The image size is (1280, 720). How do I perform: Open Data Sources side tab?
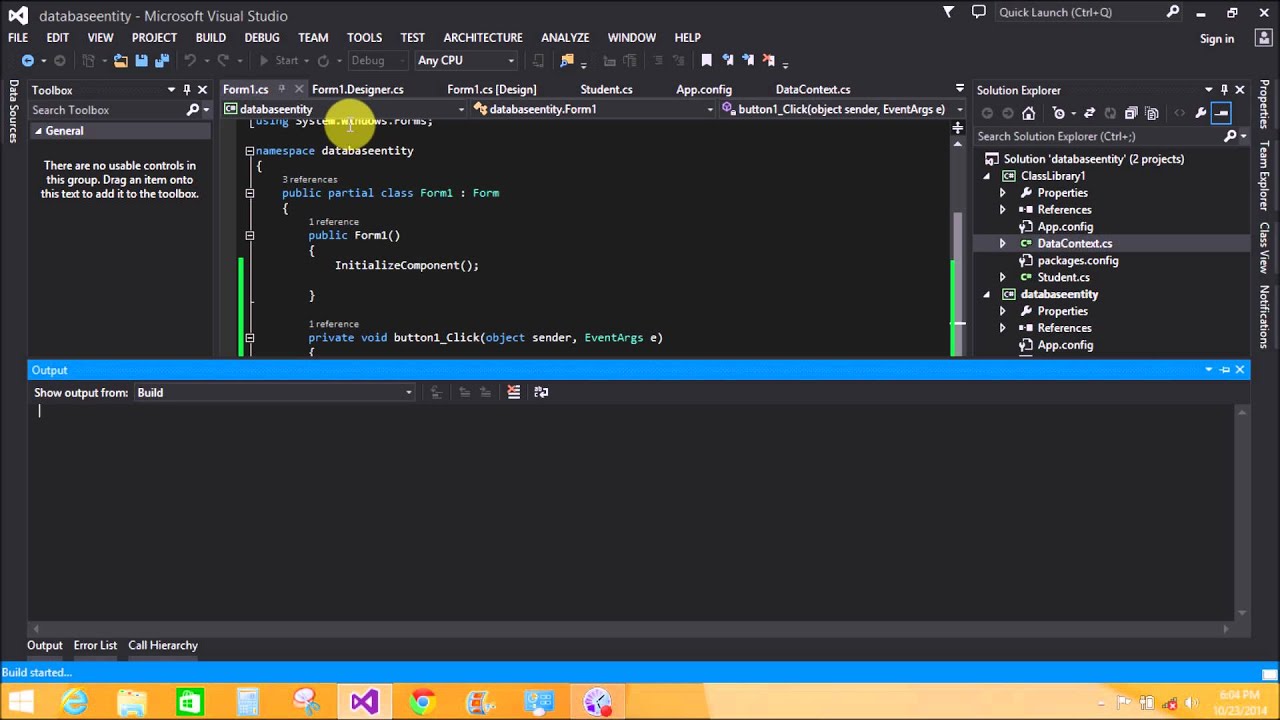(14, 111)
